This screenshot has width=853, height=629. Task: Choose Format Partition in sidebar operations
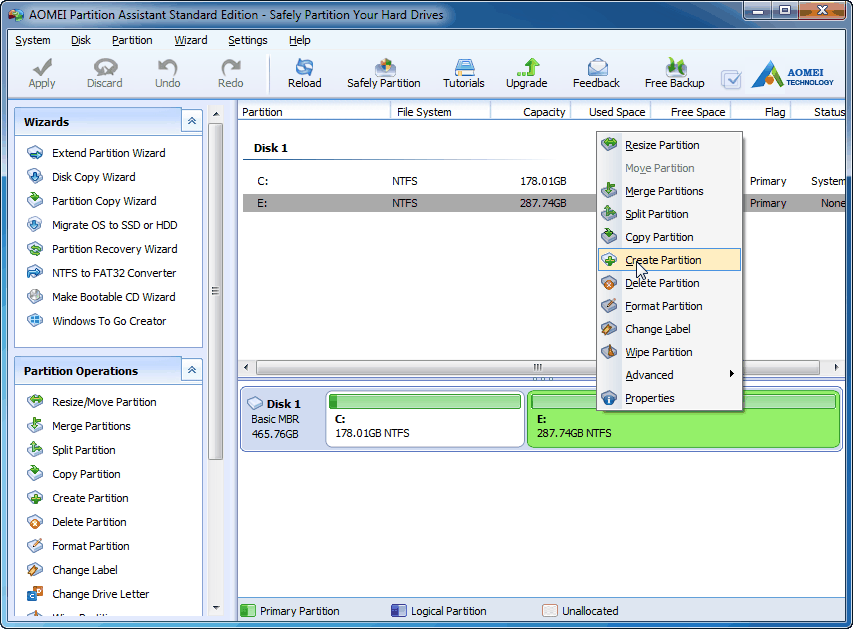click(78, 545)
